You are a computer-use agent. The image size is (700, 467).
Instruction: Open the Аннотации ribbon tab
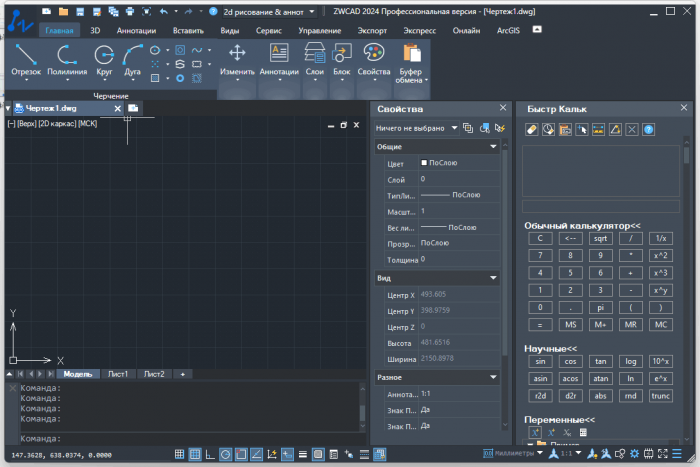tap(136, 31)
